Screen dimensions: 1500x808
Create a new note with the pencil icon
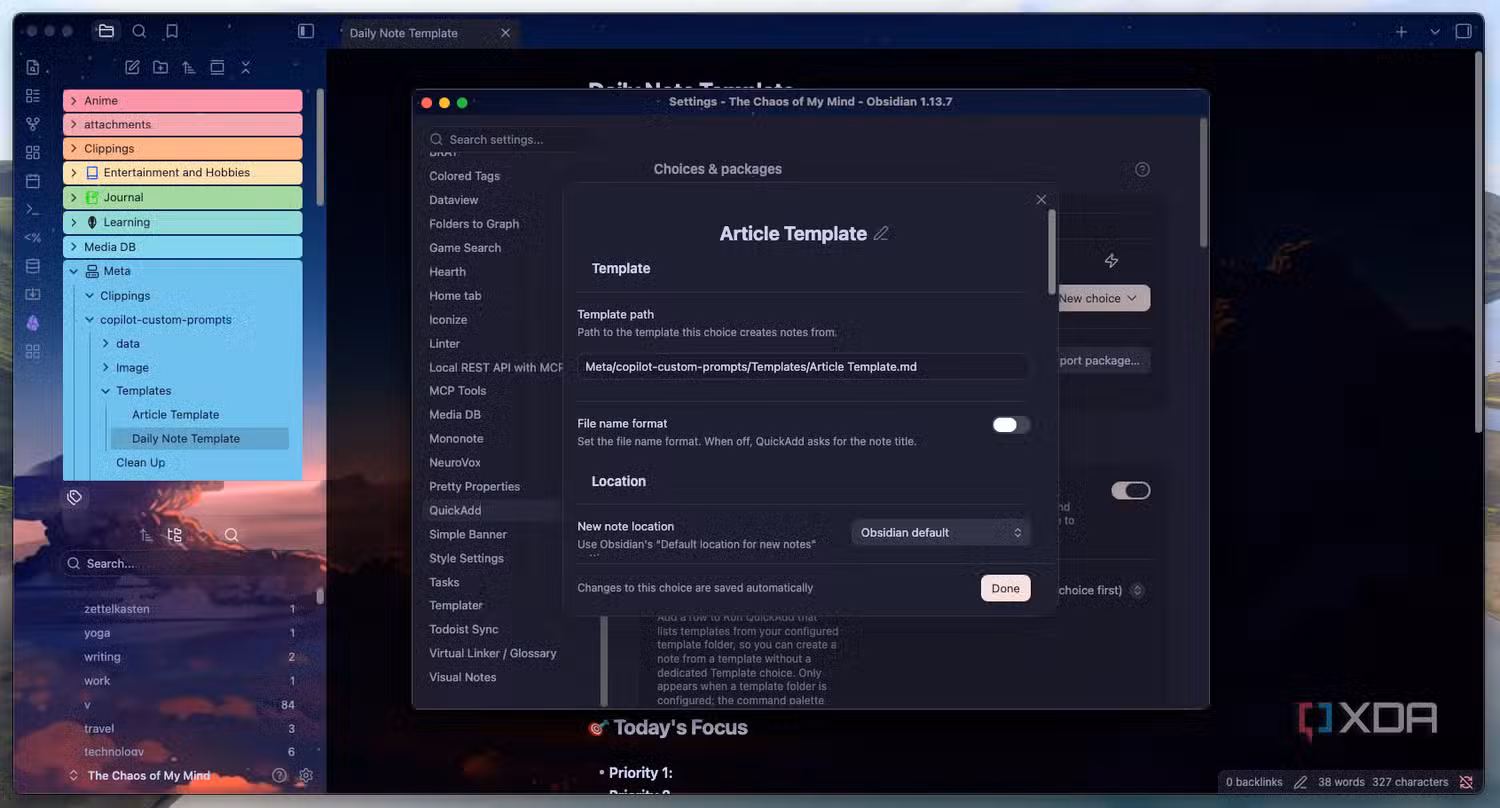132,68
